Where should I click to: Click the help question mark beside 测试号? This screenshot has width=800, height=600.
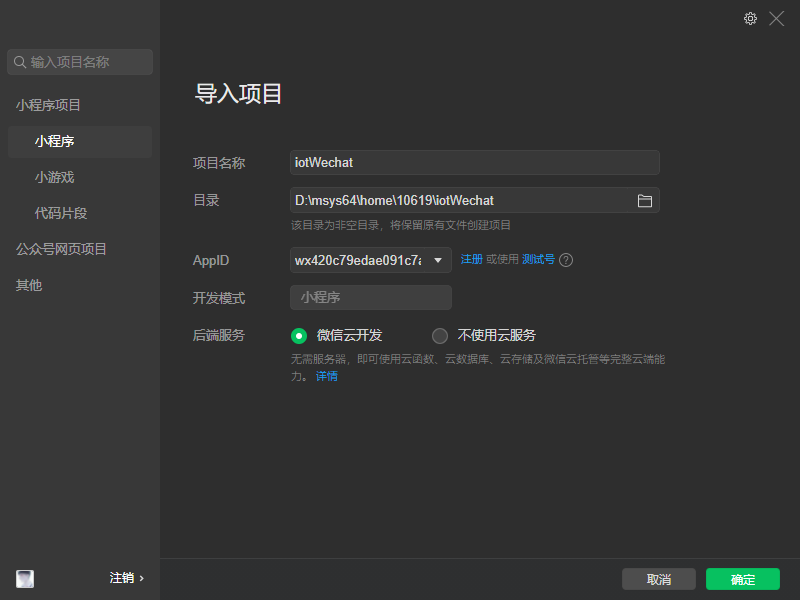point(566,260)
